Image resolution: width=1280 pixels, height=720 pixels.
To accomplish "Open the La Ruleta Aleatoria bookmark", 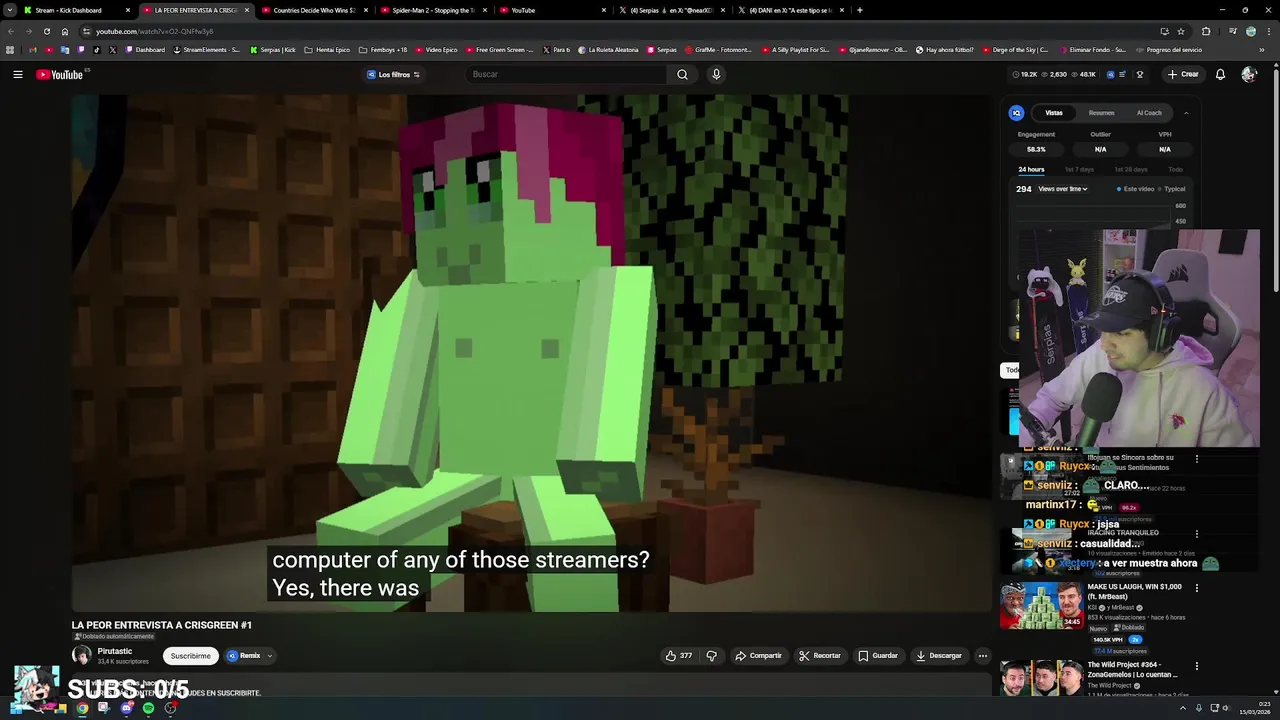I will click(x=608, y=50).
